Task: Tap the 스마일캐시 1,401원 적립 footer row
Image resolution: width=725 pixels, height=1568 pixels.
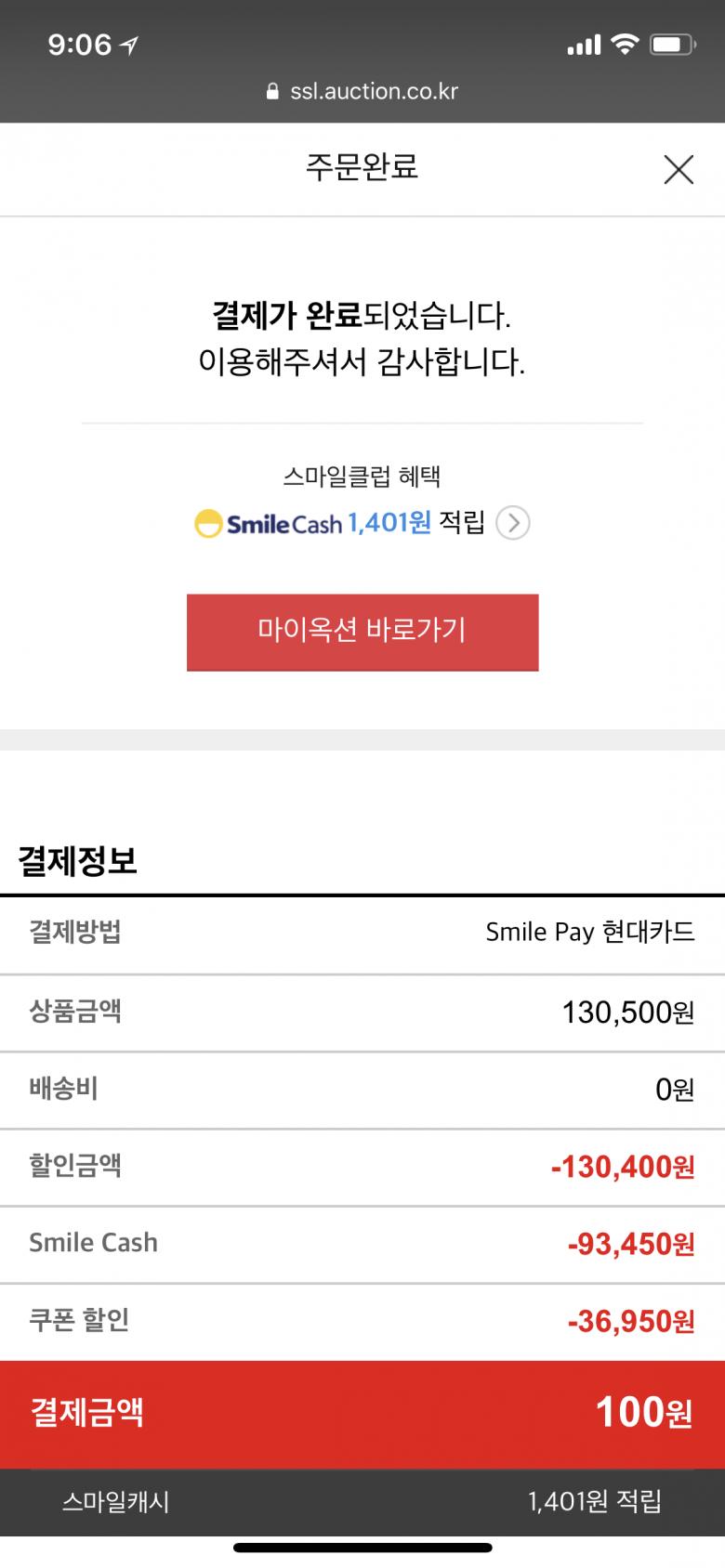Action: pyautogui.click(x=362, y=1501)
